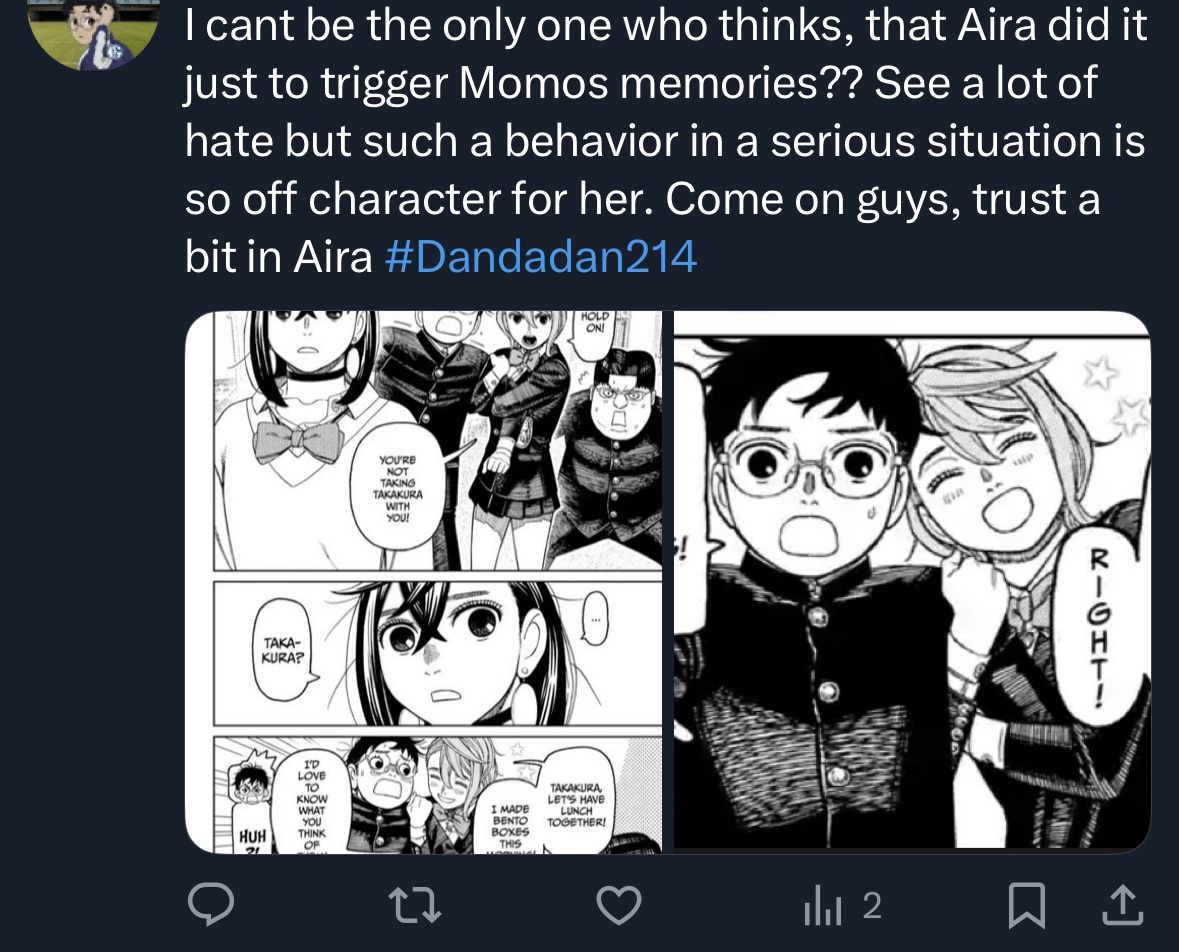Open the share arrow icon
This screenshot has width=1179, height=952.
click(x=1123, y=904)
